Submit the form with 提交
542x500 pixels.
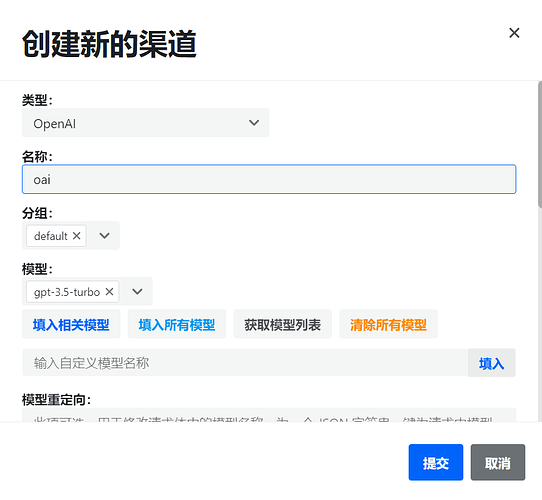436,462
